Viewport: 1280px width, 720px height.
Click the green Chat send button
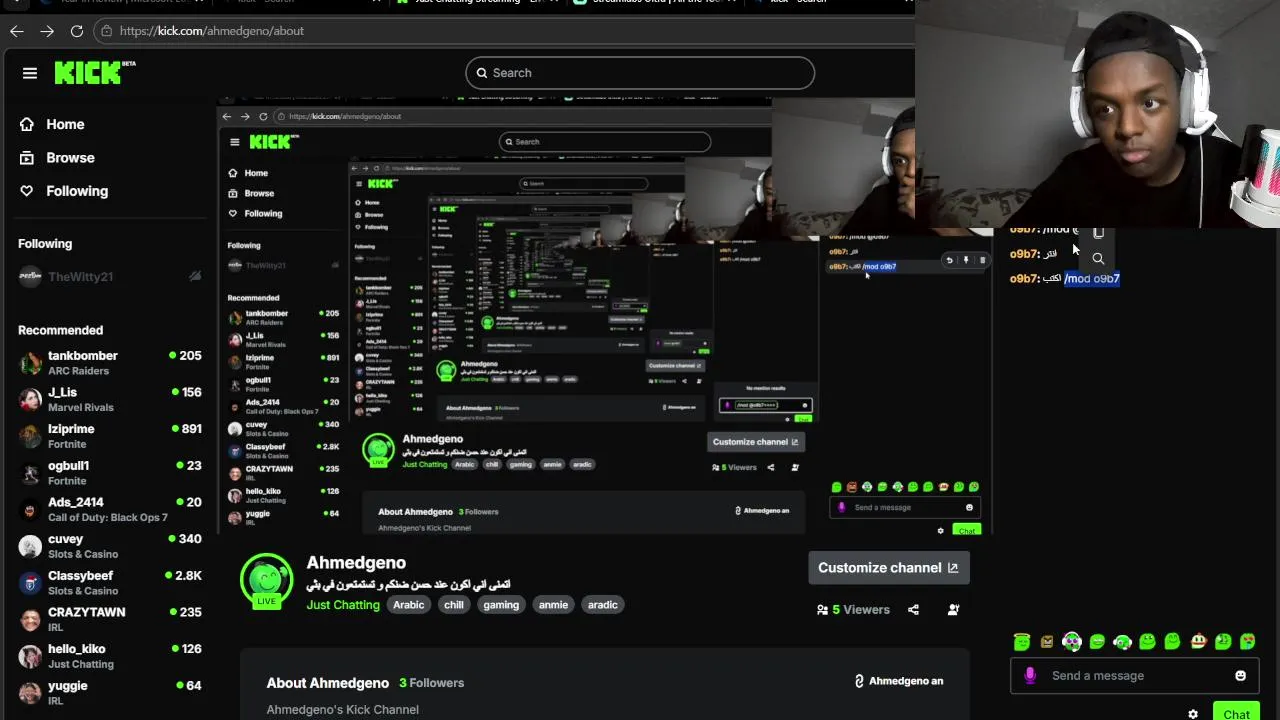(1236, 712)
